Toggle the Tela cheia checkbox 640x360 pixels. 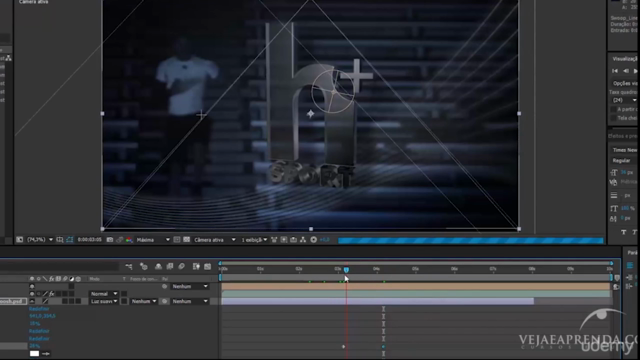point(613,118)
